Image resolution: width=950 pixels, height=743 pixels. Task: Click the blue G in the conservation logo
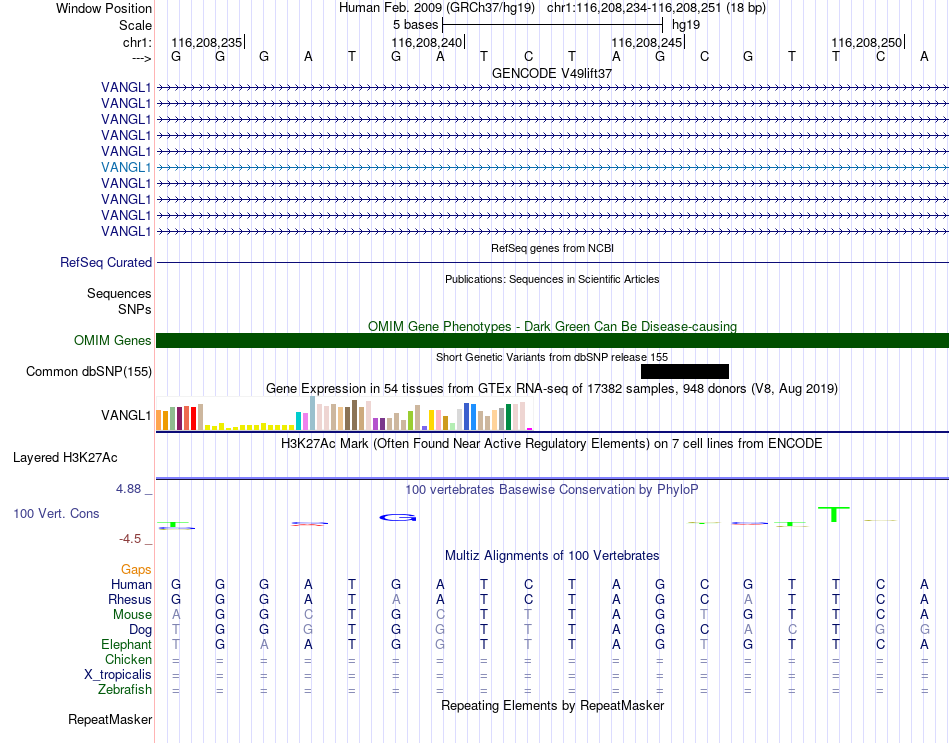coord(397,518)
